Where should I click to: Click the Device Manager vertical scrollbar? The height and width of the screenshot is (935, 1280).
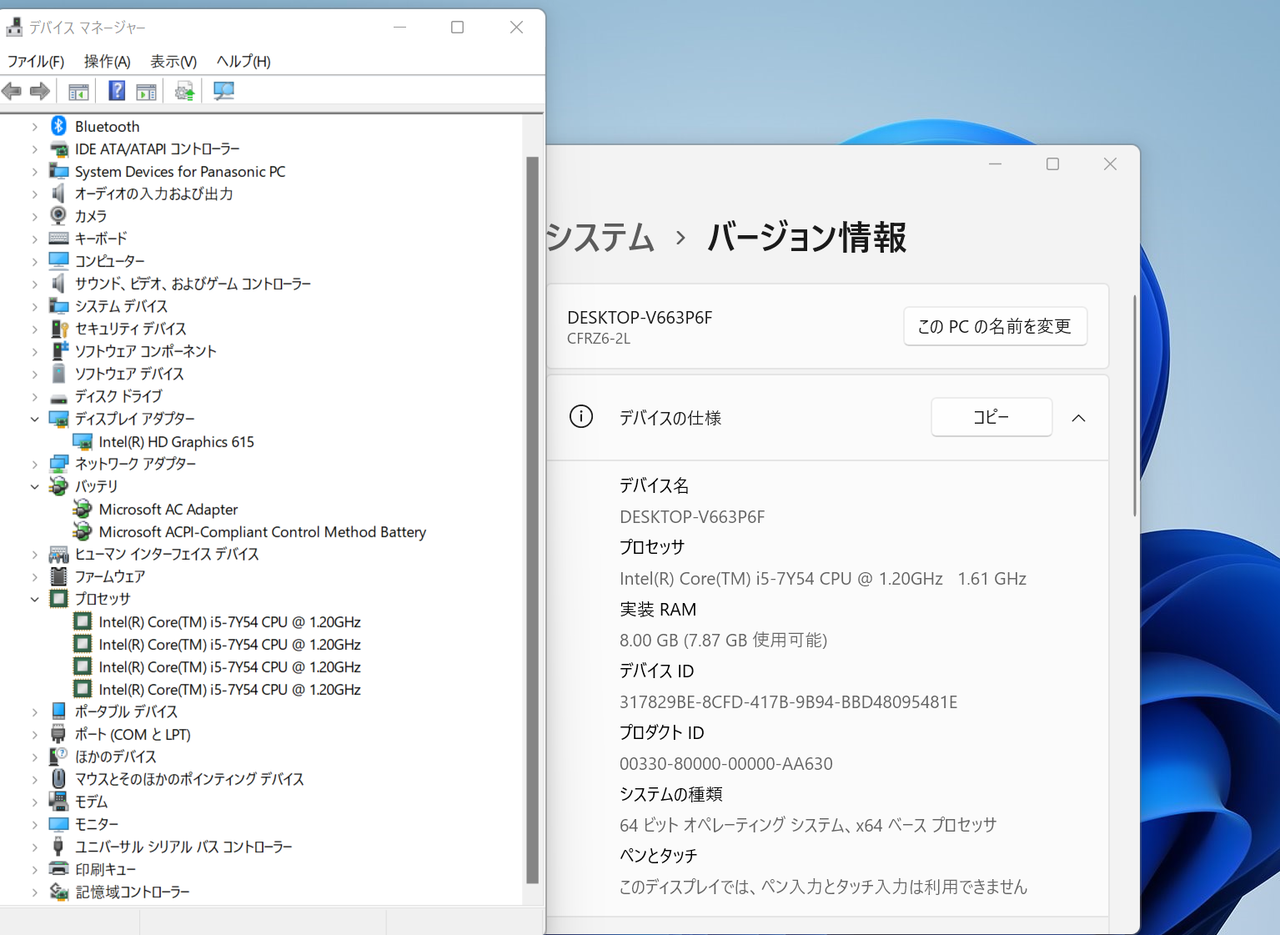point(532,518)
